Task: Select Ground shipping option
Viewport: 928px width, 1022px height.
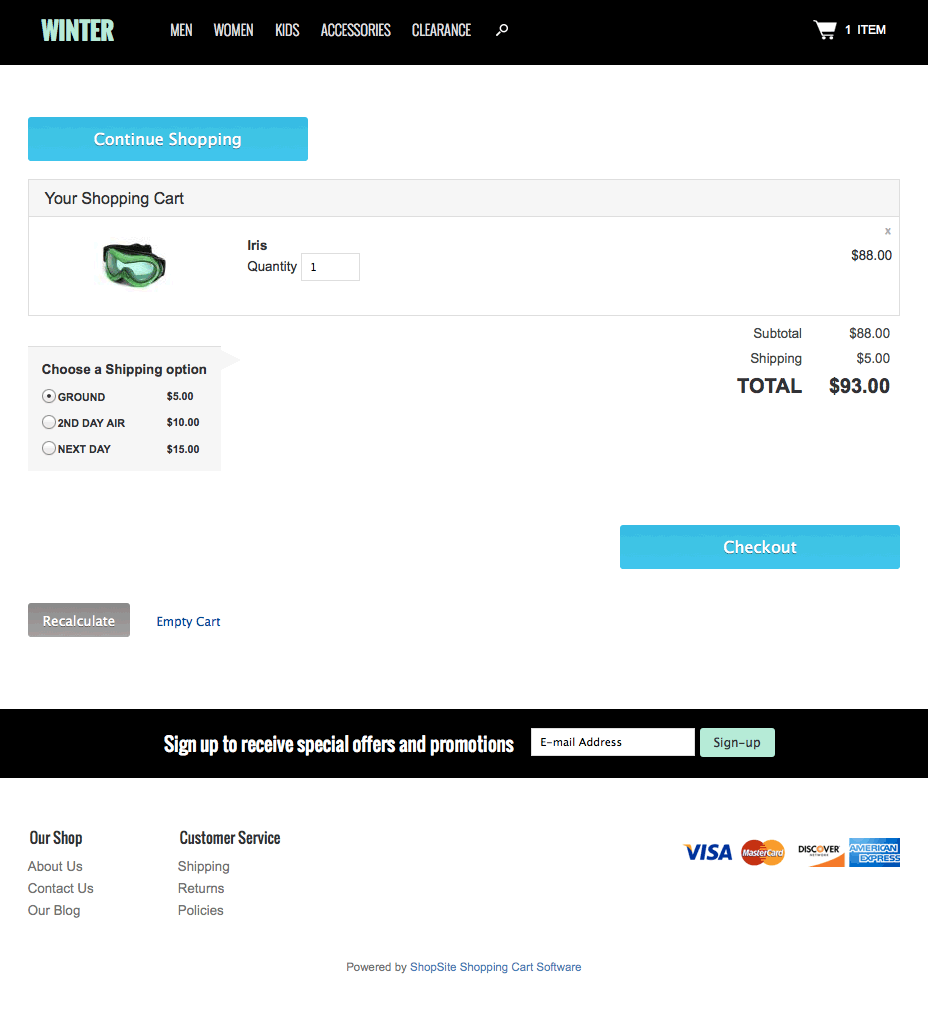Action: click(x=49, y=396)
